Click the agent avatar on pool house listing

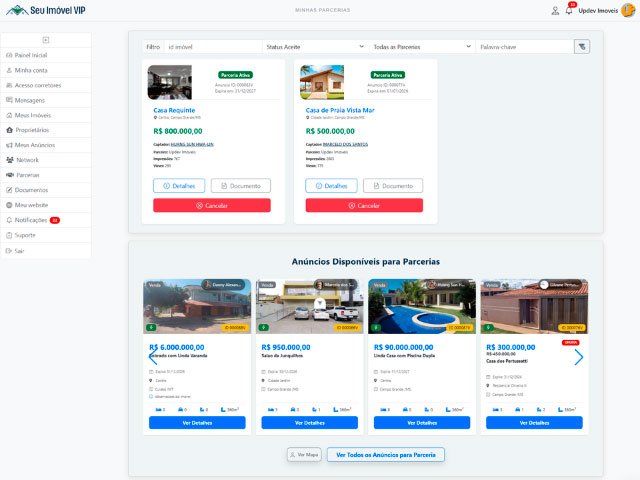click(x=431, y=284)
